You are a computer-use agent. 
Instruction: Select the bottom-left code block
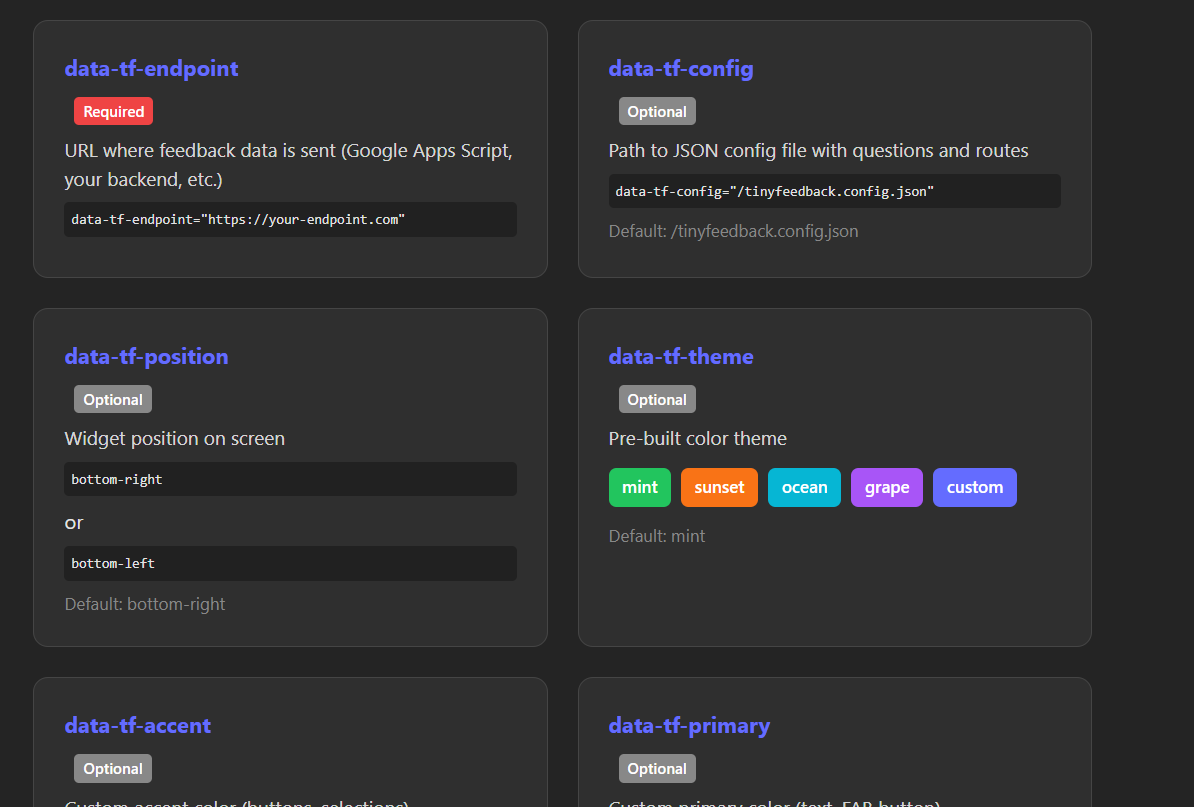290,563
